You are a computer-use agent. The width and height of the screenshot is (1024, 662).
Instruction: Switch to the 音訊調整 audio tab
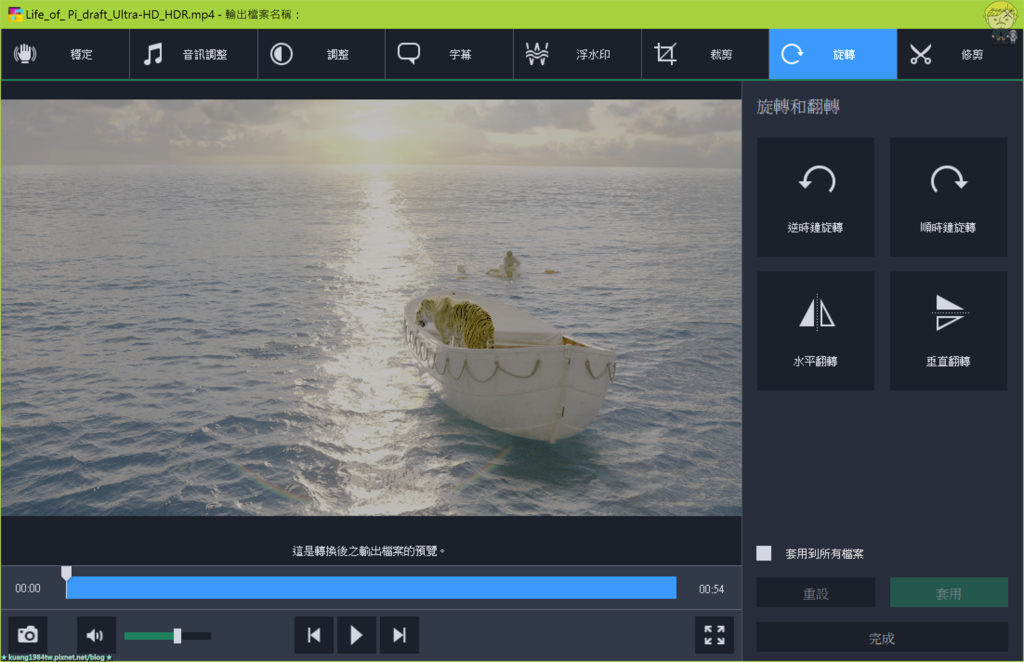[x=193, y=54]
